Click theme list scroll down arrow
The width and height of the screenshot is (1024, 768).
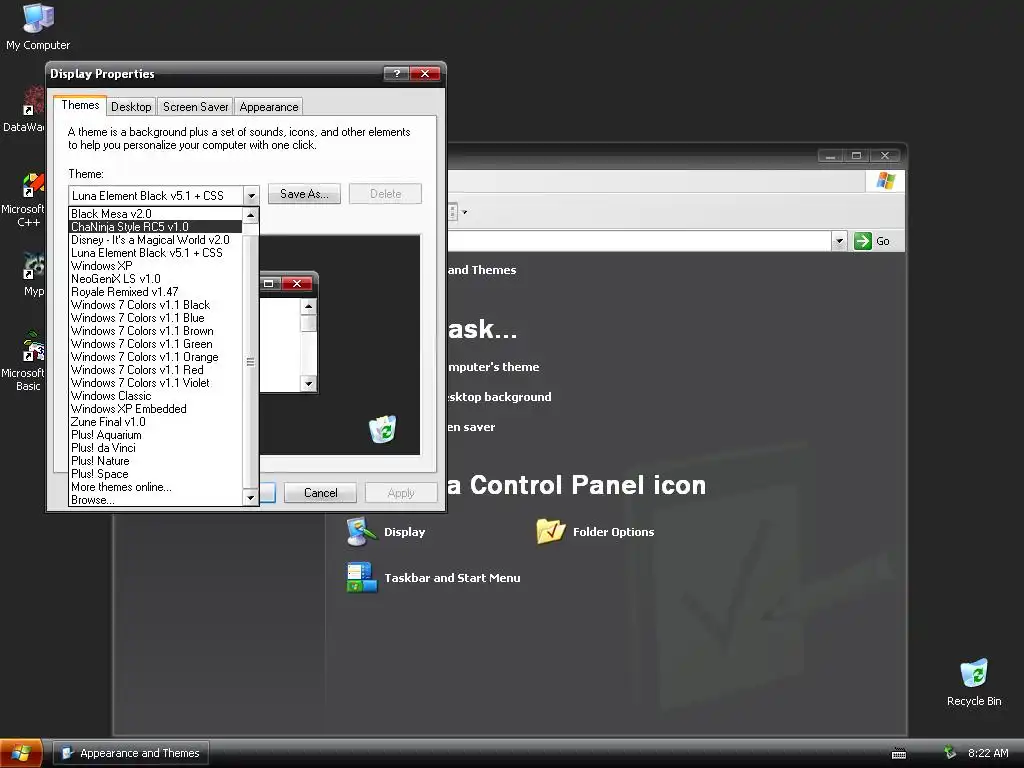(250, 498)
